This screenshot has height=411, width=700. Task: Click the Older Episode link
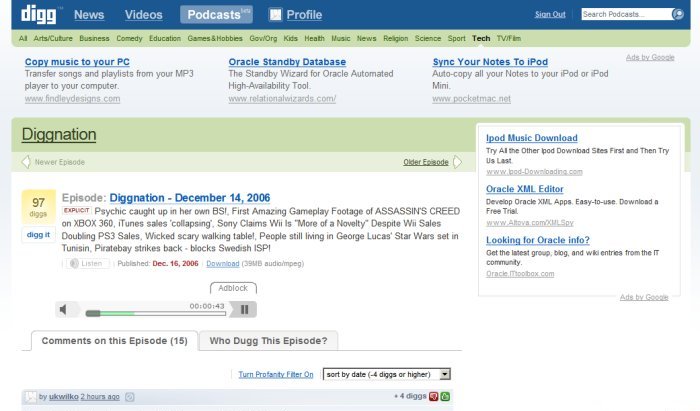(426, 162)
